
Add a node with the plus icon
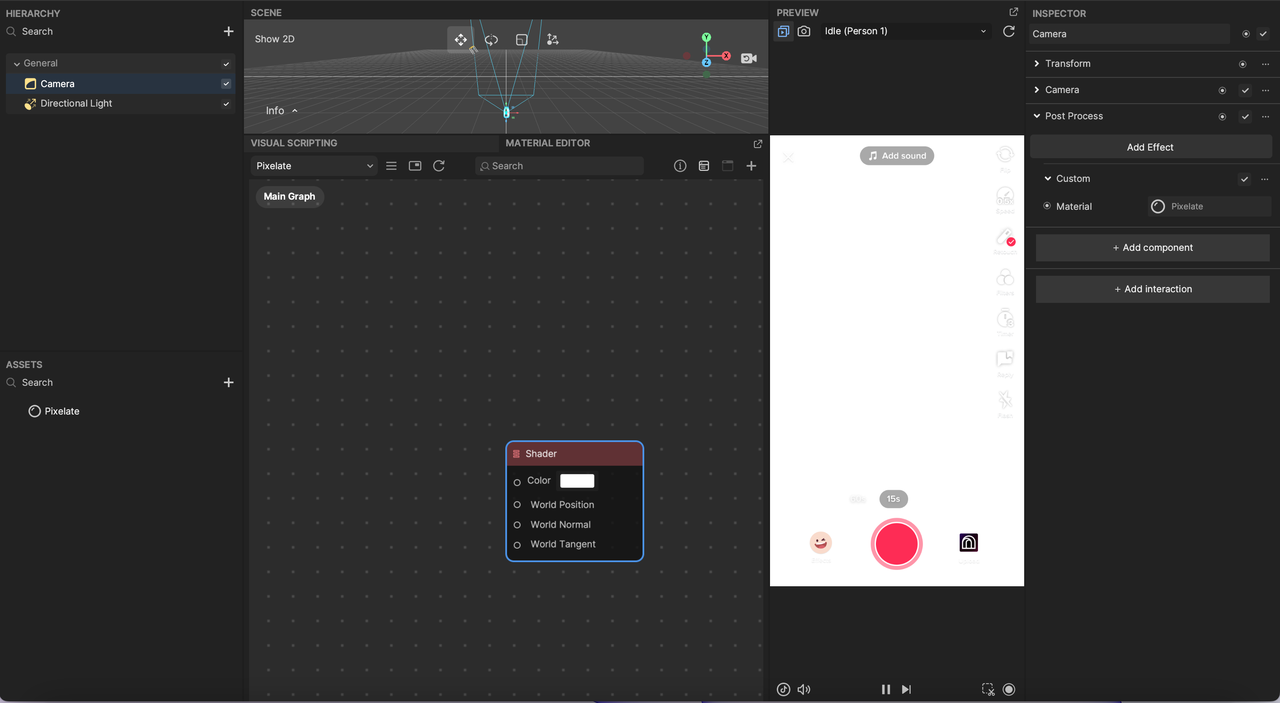pyautogui.click(x=751, y=166)
